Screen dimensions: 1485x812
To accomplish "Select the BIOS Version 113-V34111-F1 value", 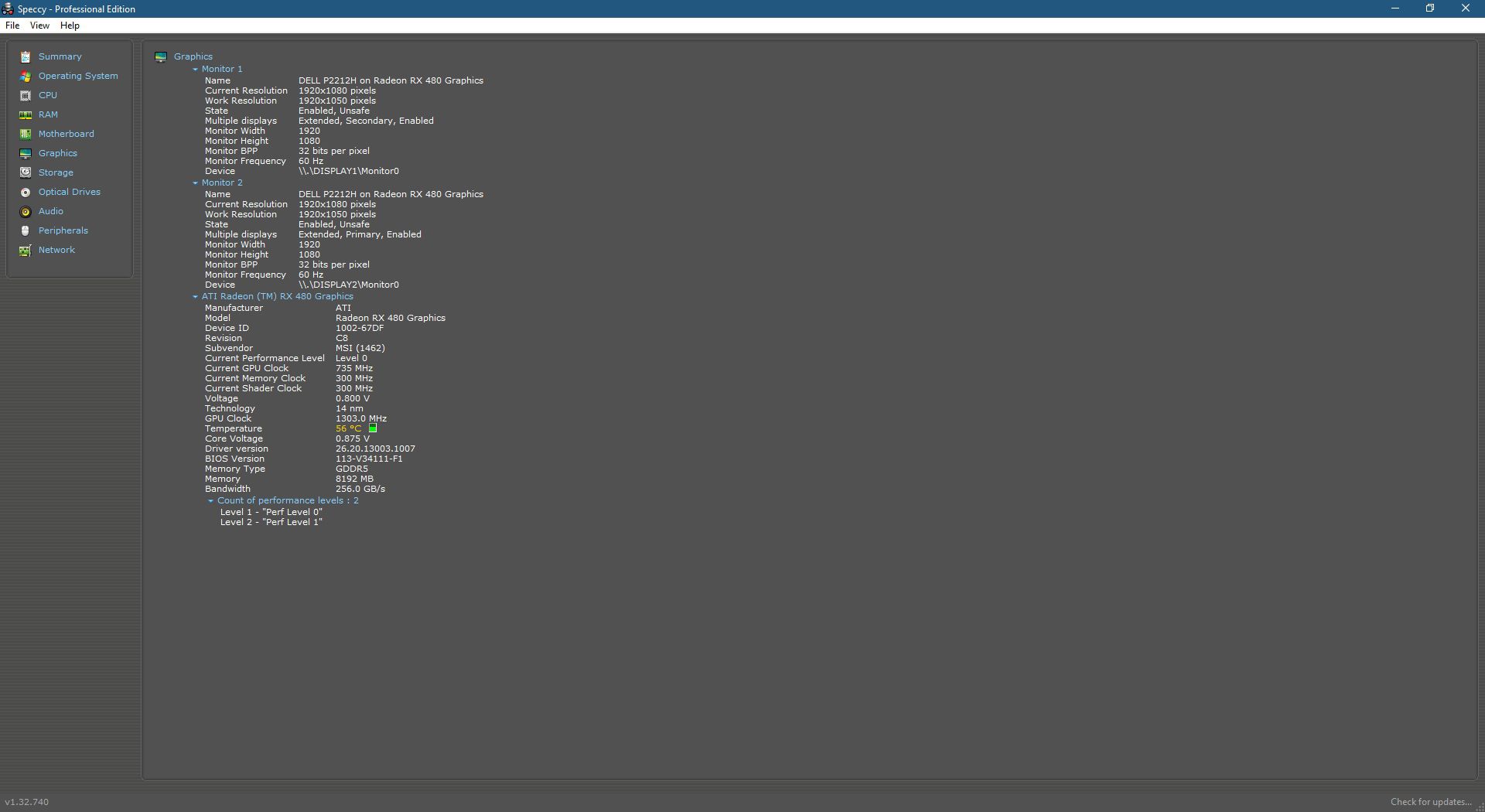I will coord(369,459).
